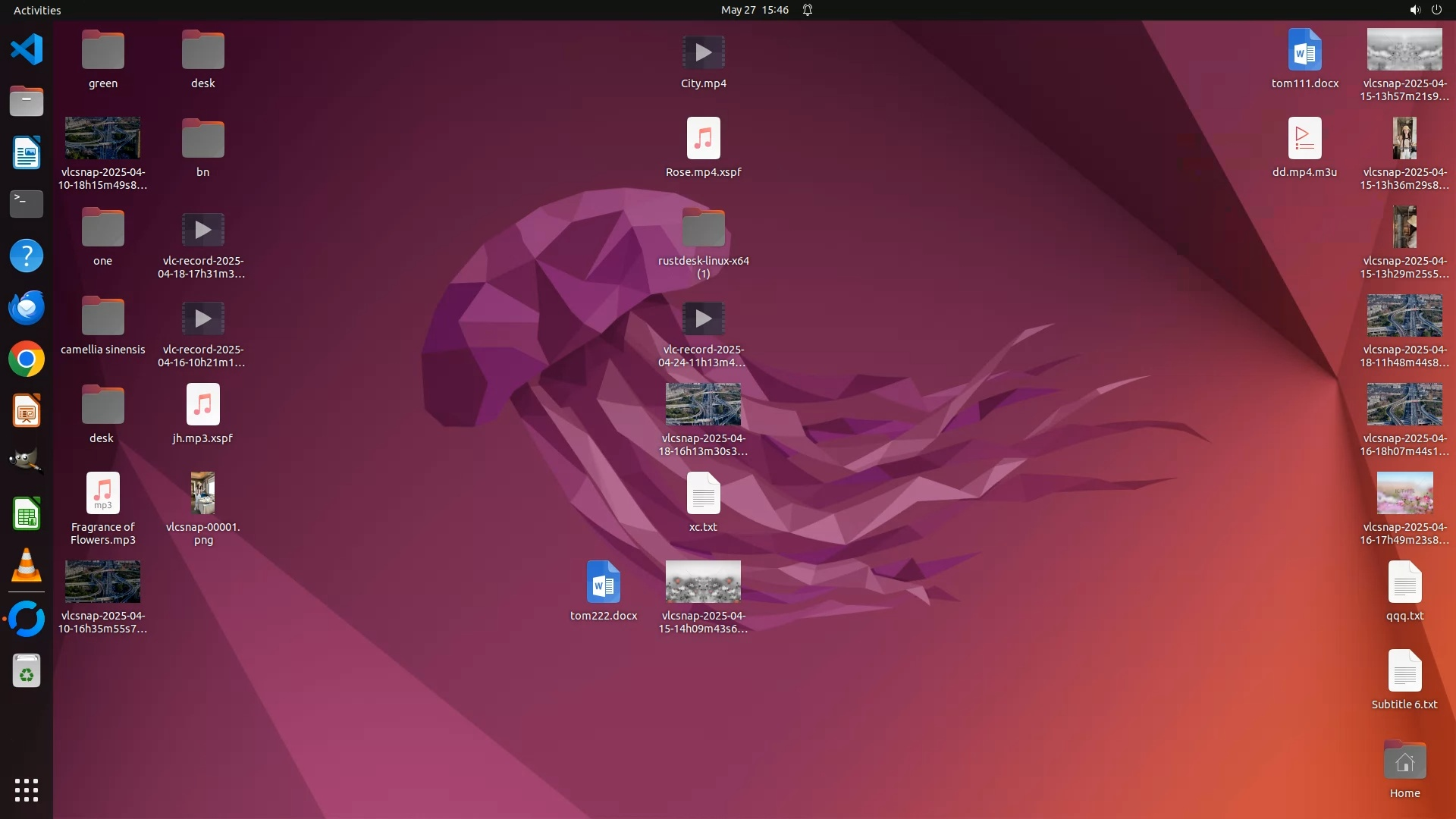Open Visual Studio Code from the dock

coord(27,50)
